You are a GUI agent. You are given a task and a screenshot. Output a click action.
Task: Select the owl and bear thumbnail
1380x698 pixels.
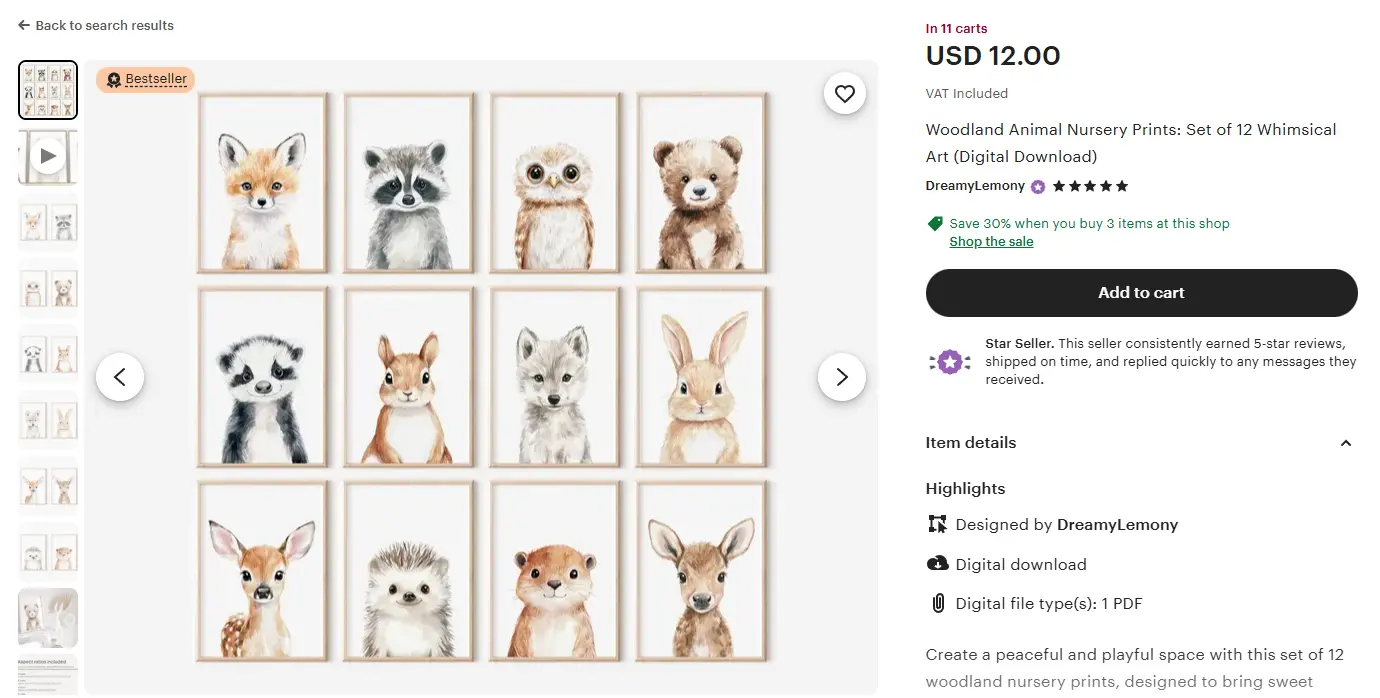[48, 288]
